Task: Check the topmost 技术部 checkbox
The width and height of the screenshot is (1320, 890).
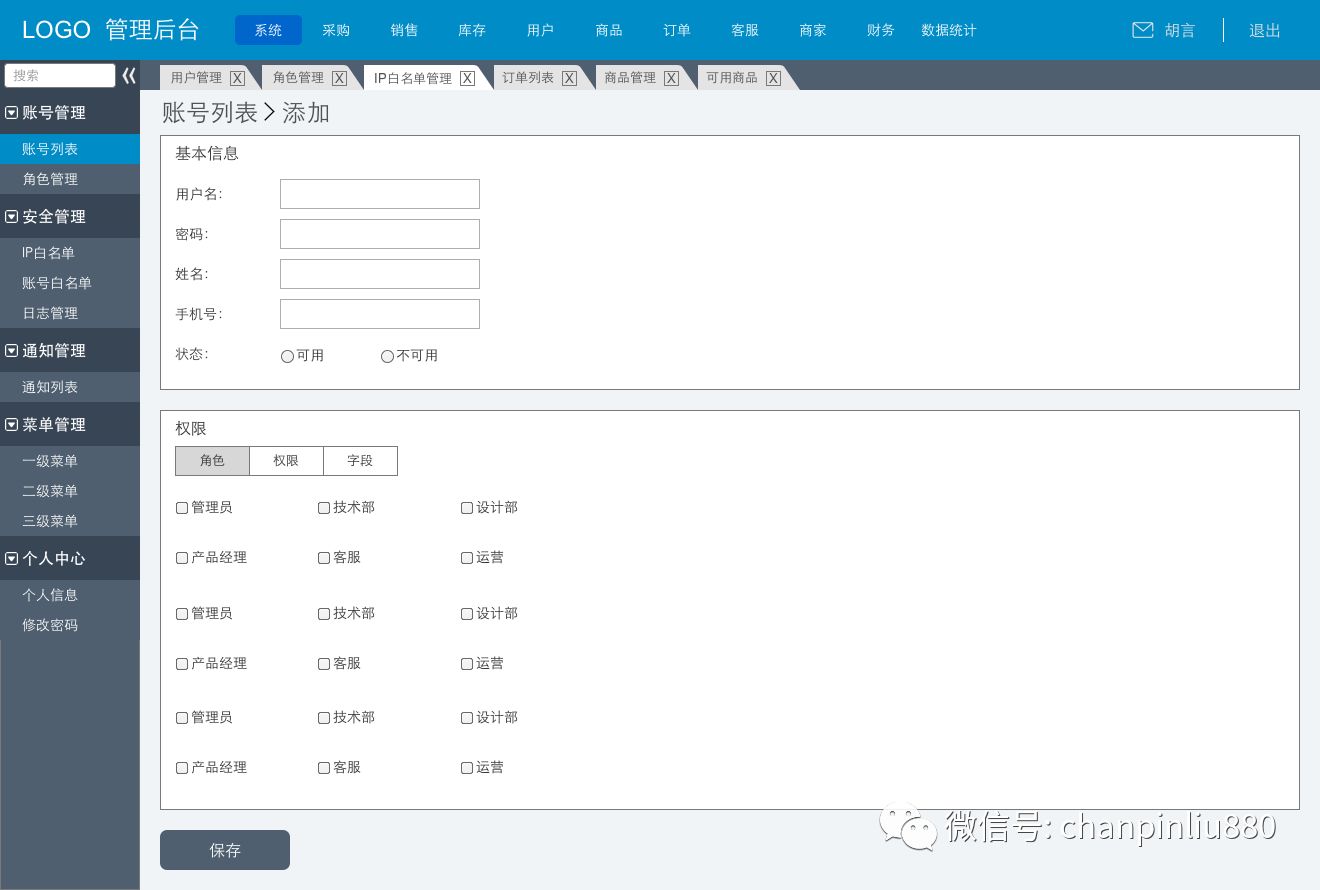Action: tap(324, 508)
